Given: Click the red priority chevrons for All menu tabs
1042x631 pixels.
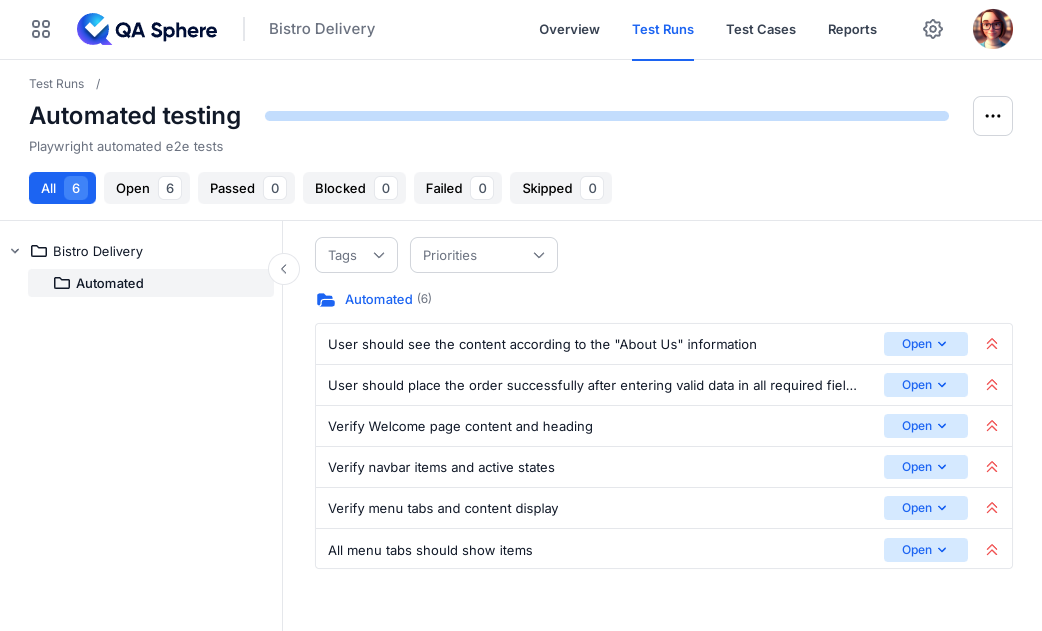Looking at the screenshot, I should pos(991,549).
